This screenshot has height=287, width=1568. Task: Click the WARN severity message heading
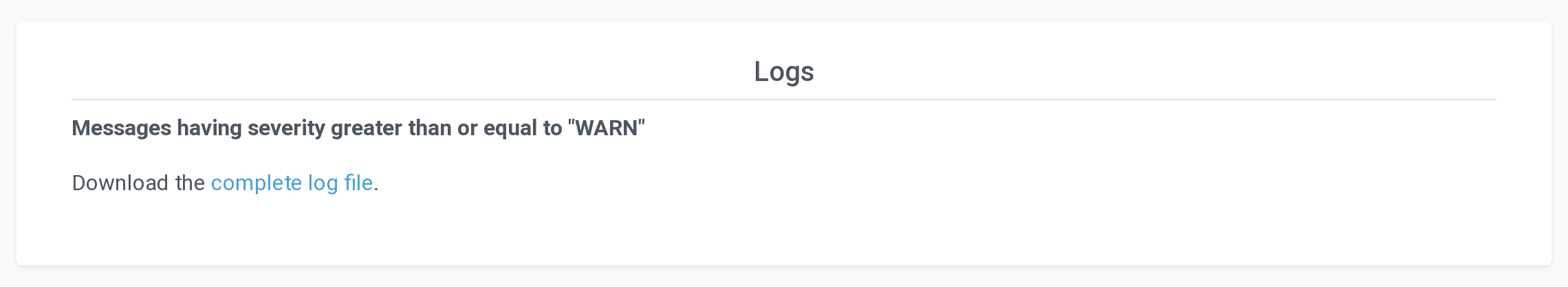coord(358,128)
